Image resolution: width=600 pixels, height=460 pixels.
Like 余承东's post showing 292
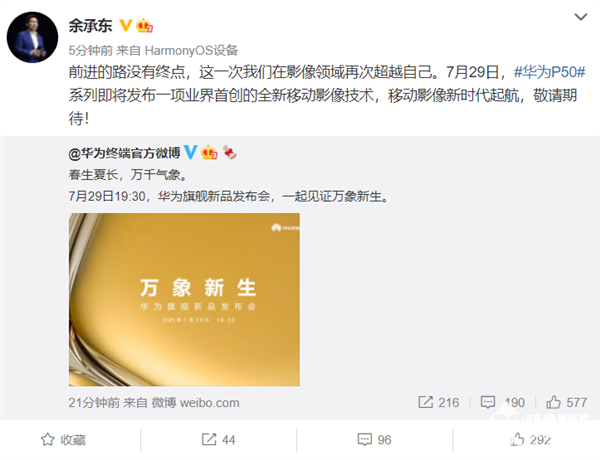point(531,440)
